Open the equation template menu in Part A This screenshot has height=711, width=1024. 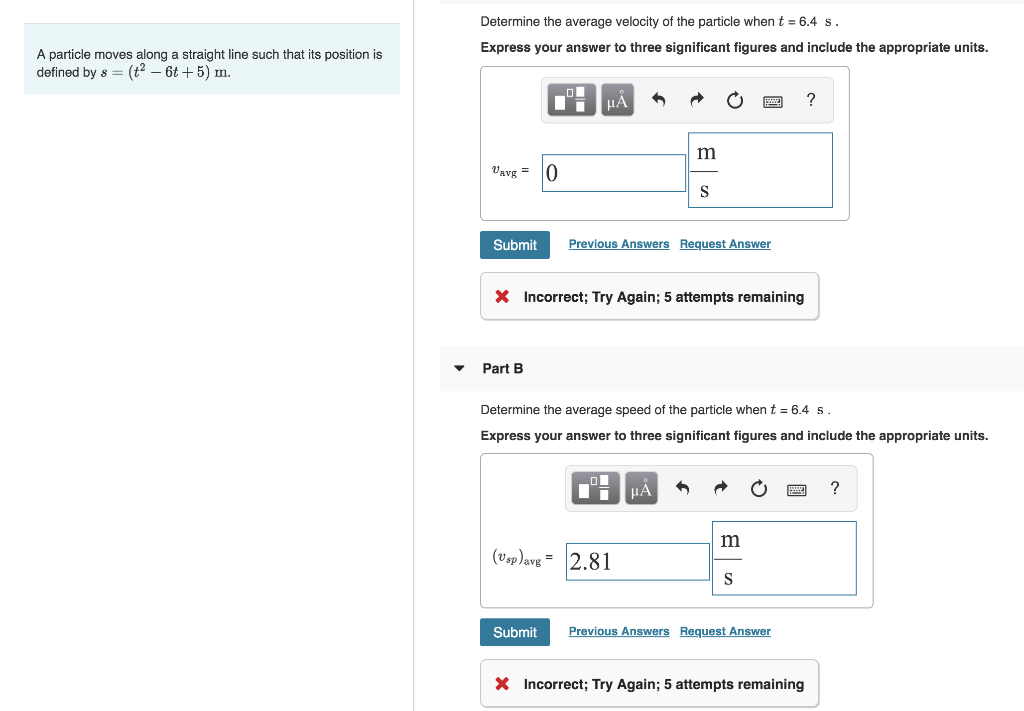tap(571, 100)
